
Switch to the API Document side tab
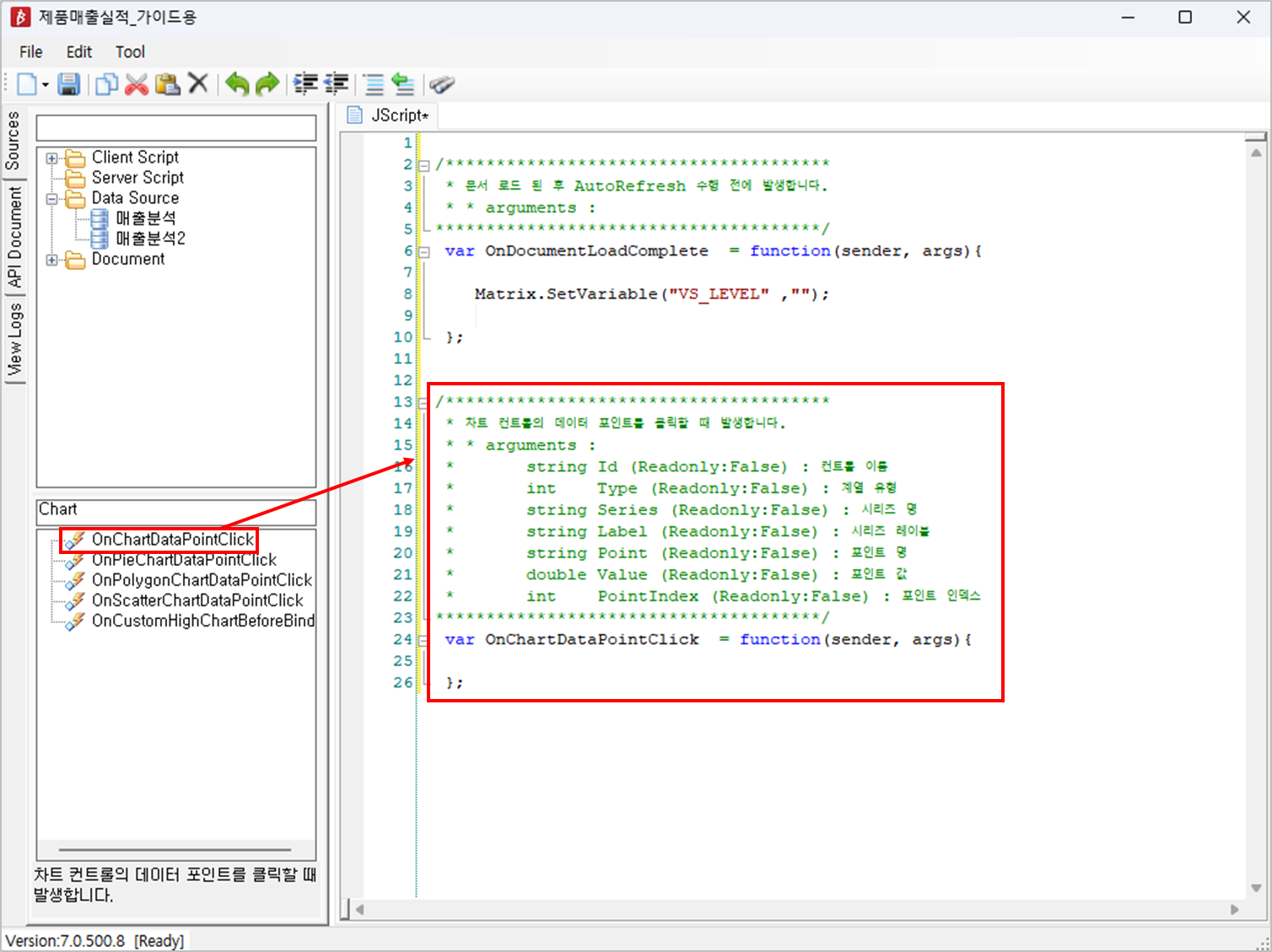pyautogui.click(x=14, y=236)
